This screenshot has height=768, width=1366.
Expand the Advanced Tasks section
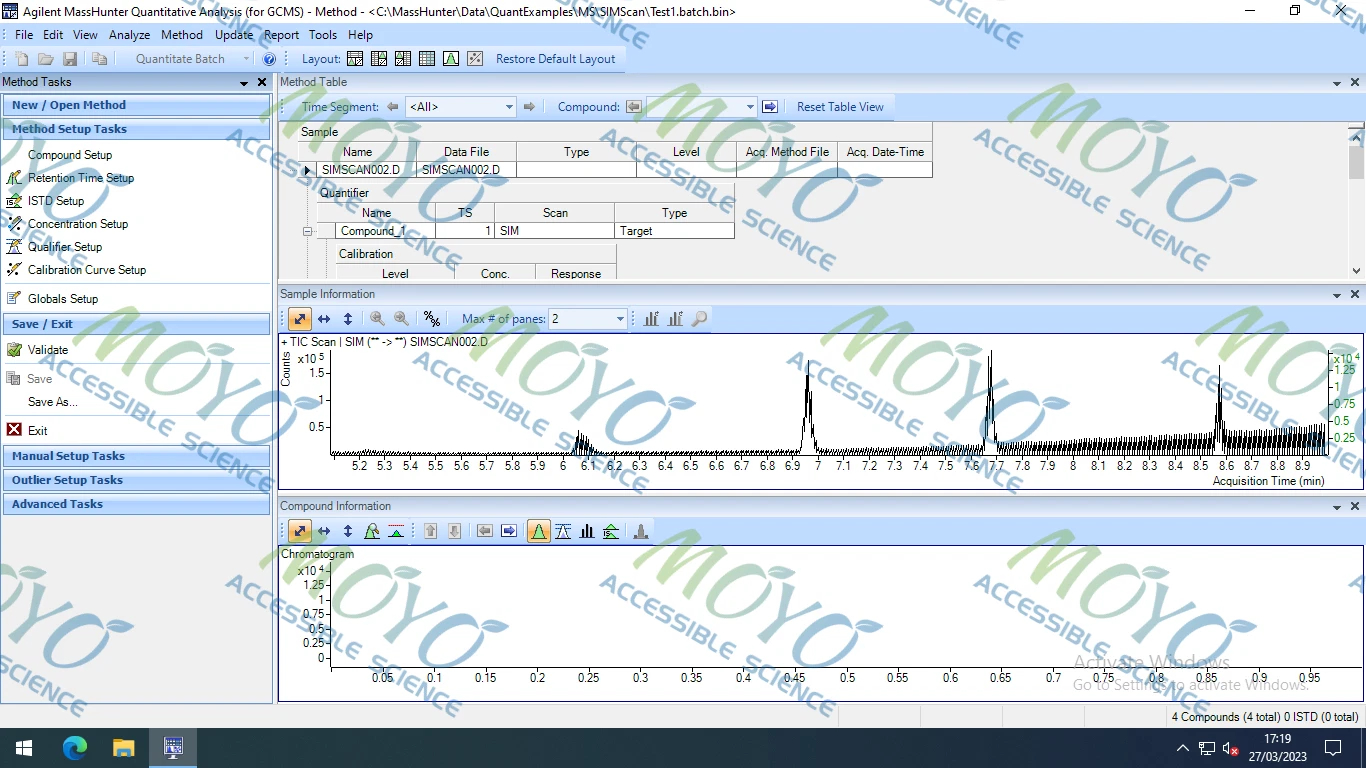pyautogui.click(x=136, y=504)
